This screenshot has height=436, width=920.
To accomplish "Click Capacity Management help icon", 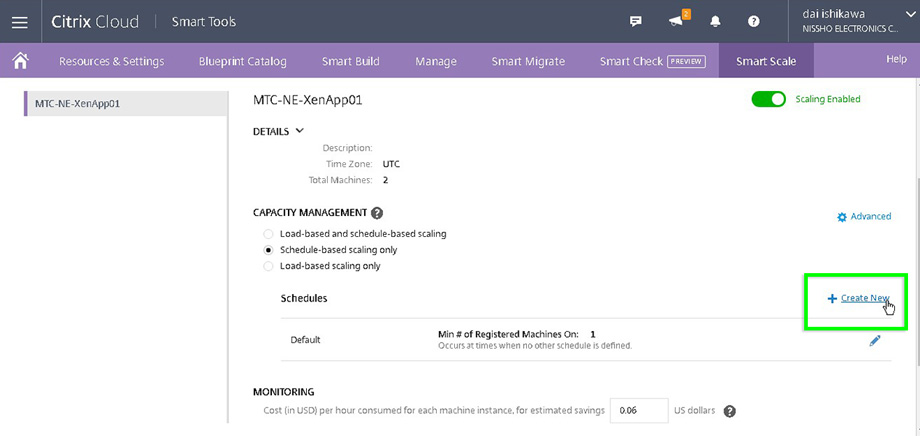I will 377,213.
